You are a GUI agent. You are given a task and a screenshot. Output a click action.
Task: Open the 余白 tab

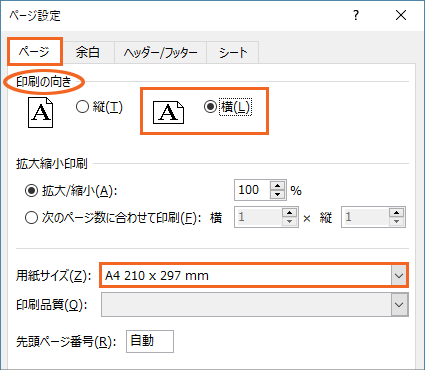pos(88,52)
